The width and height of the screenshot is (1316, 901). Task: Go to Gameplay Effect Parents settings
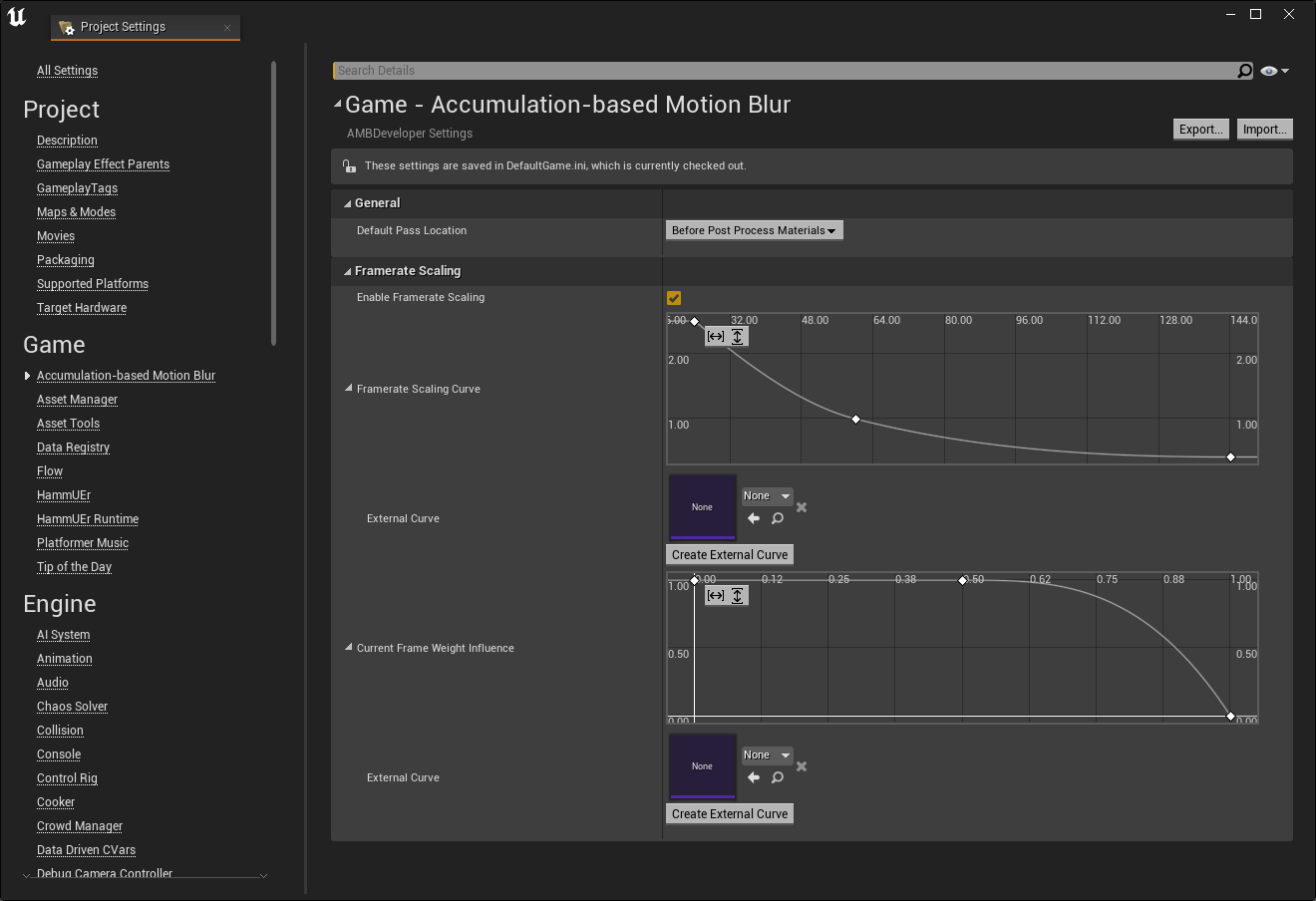click(103, 164)
